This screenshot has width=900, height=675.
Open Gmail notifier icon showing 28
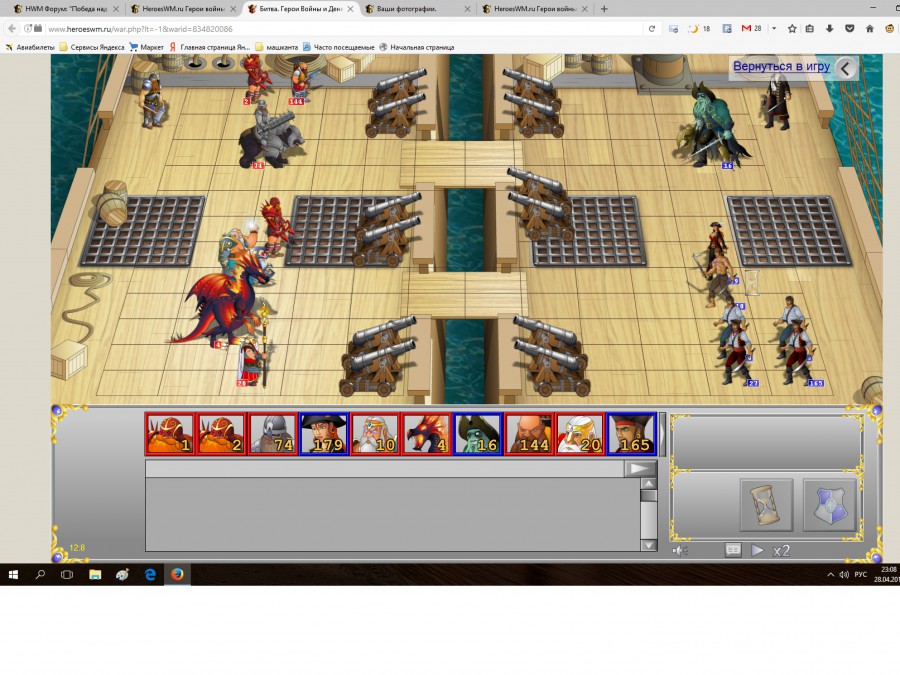pos(751,29)
